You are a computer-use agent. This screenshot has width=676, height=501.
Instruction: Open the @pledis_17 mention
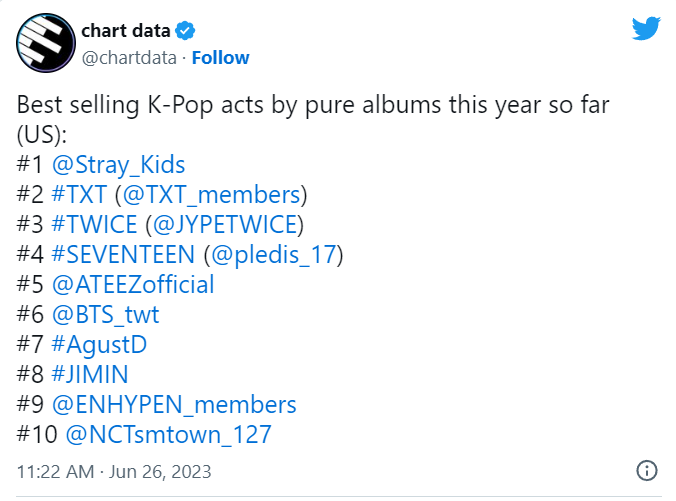(x=273, y=255)
